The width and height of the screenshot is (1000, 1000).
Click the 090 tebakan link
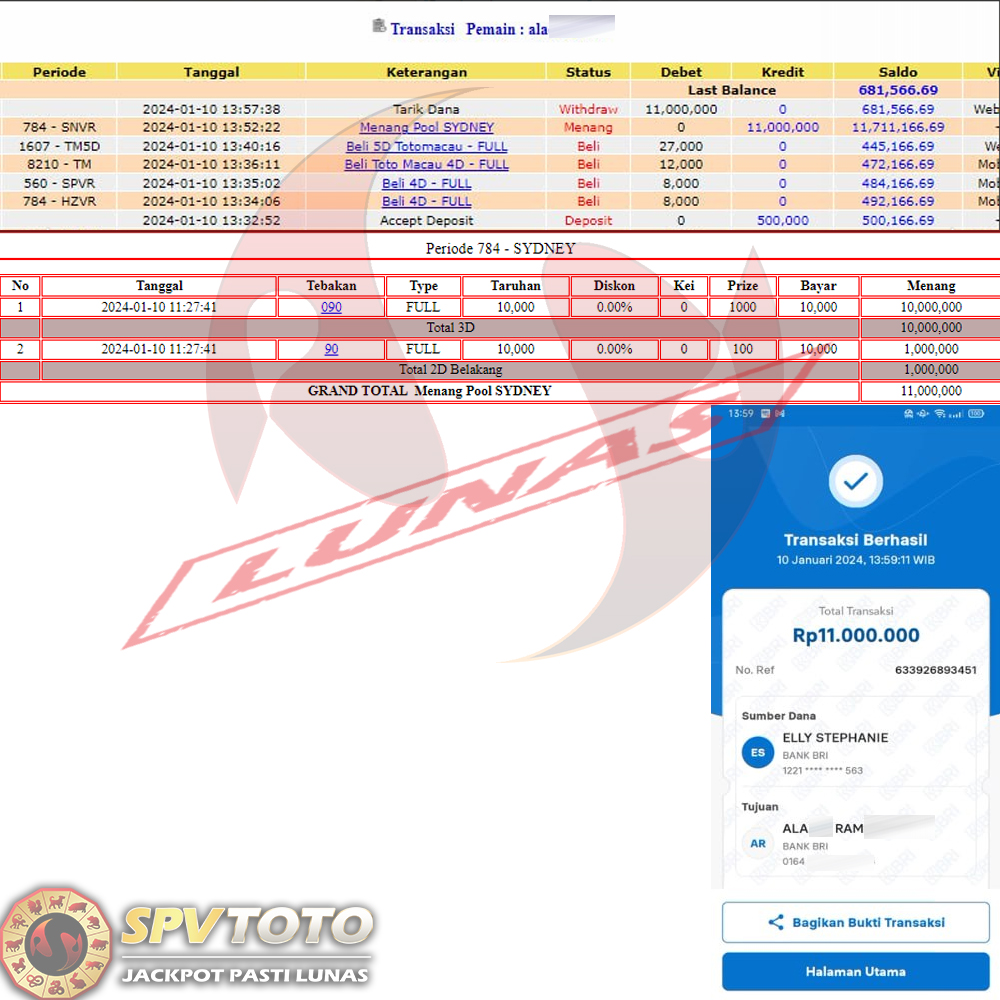331,308
